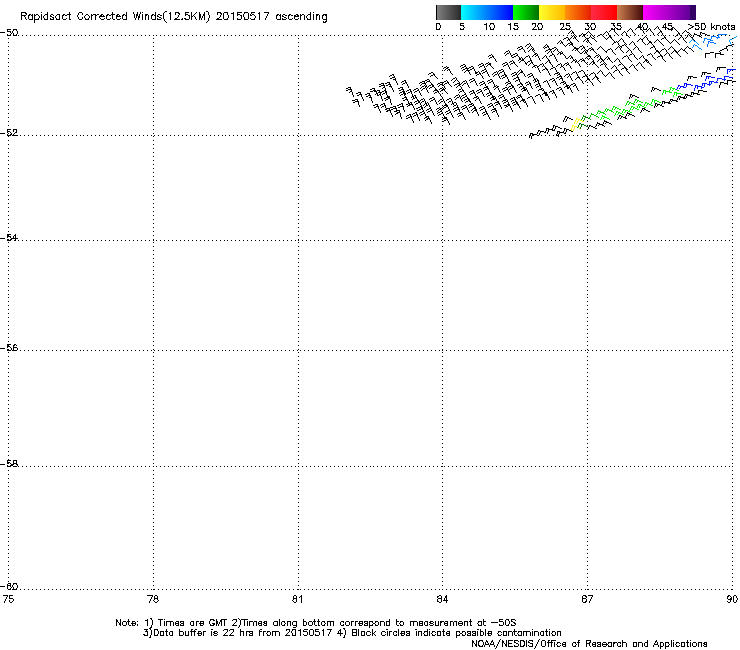Click the yellow wind barbs in the swath
The height and width of the screenshot is (650, 740).
tap(575, 124)
